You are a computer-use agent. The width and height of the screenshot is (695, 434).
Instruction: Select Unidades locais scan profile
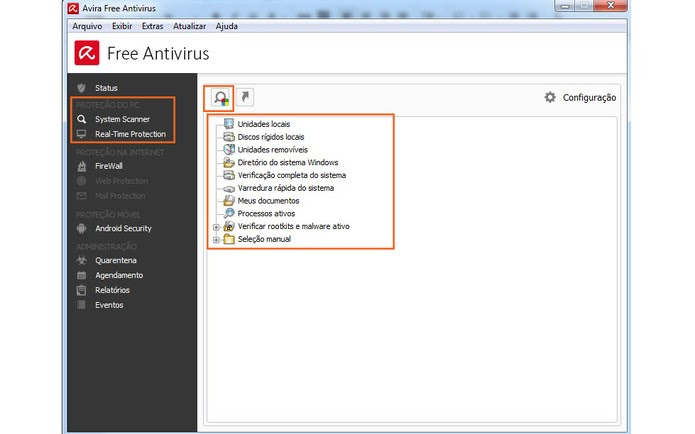click(x=264, y=124)
